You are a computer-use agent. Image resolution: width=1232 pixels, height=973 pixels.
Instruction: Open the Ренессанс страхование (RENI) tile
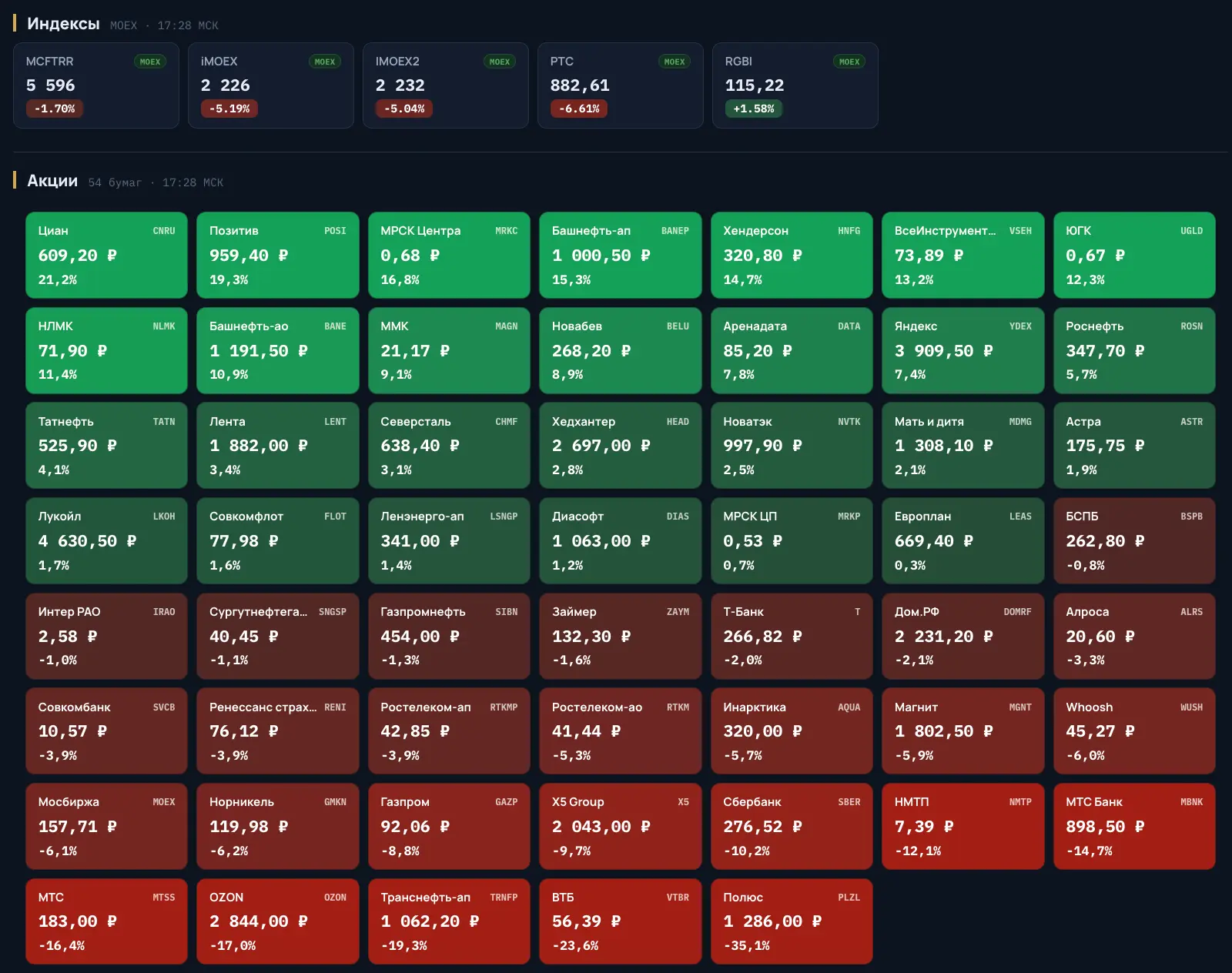278,731
